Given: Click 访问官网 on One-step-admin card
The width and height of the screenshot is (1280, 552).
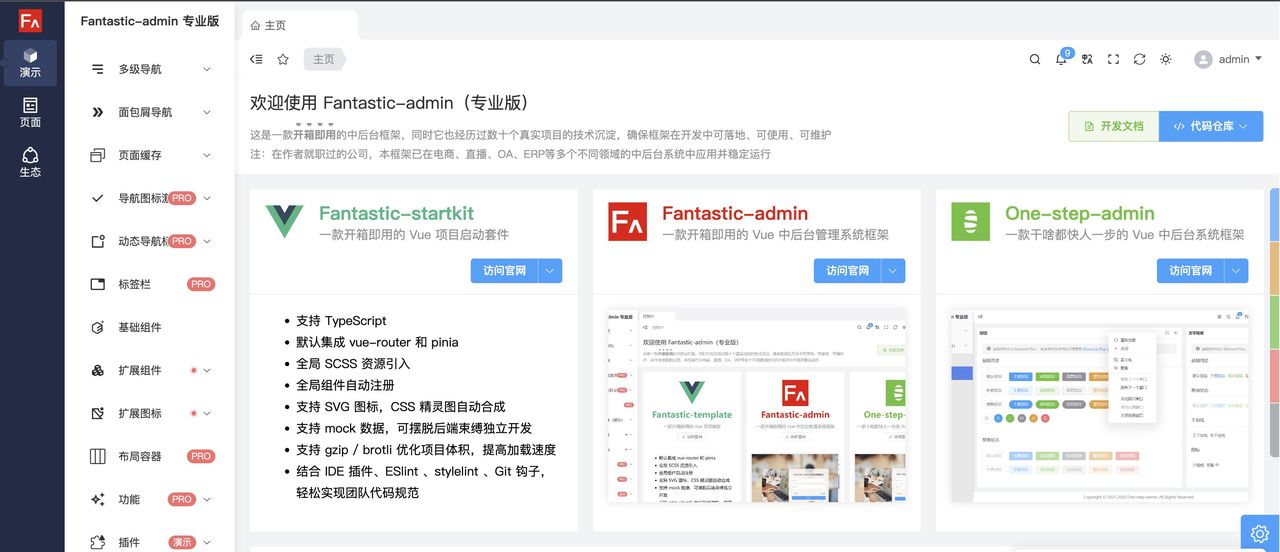Looking at the screenshot, I should pyautogui.click(x=1190, y=270).
